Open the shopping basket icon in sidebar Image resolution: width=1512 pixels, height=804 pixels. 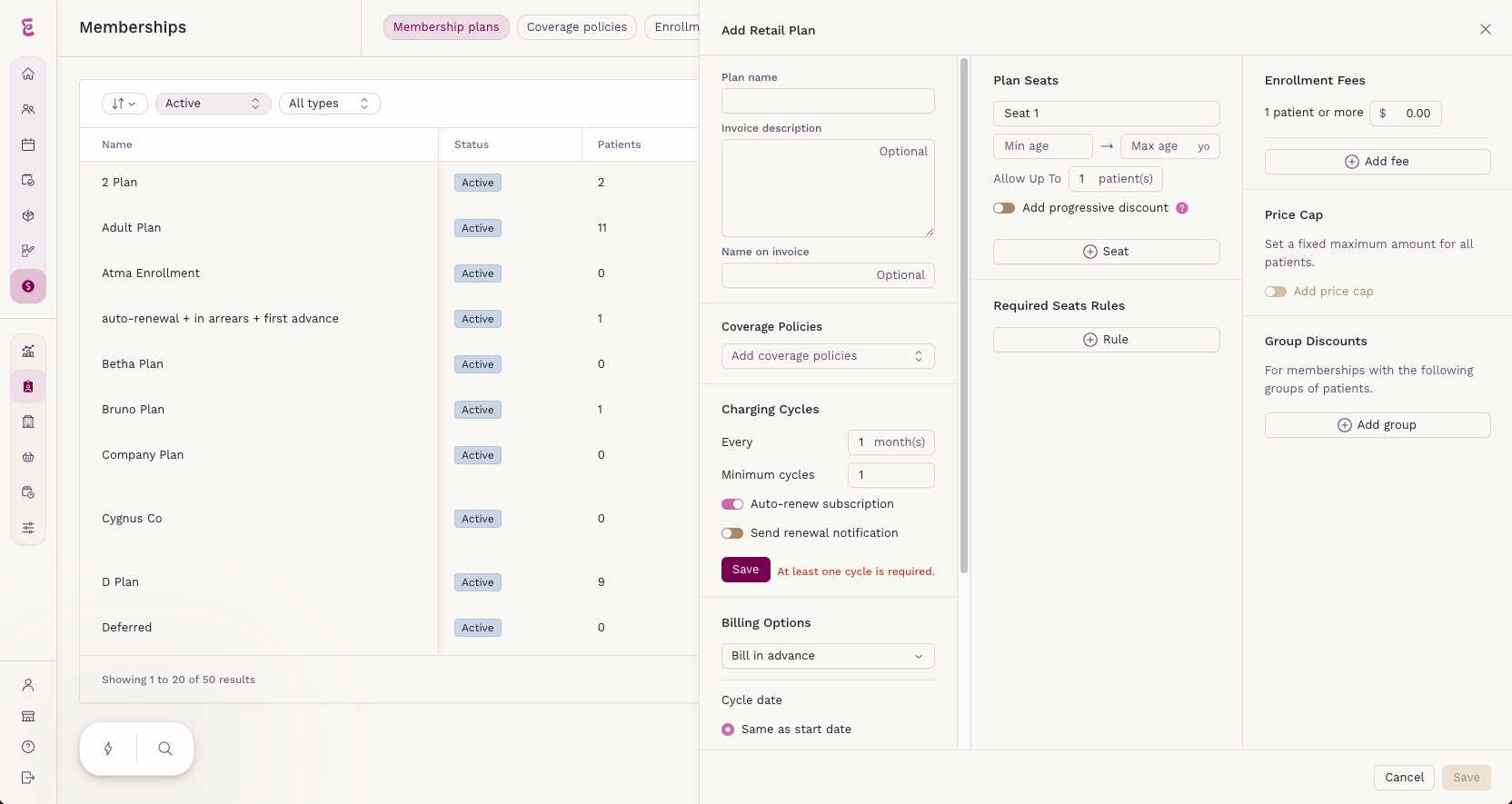[28, 457]
